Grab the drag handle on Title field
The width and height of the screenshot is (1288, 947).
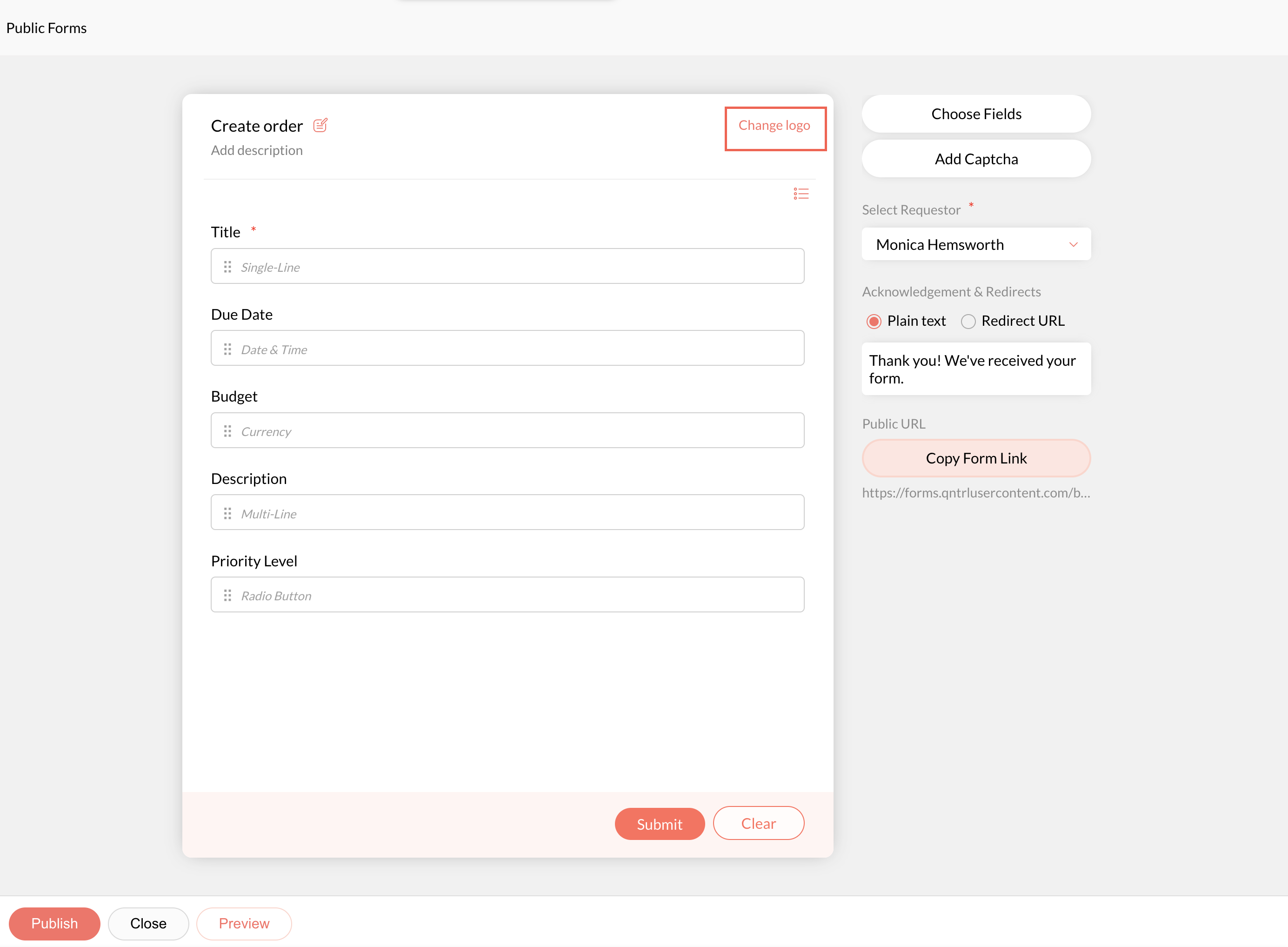tap(227, 267)
